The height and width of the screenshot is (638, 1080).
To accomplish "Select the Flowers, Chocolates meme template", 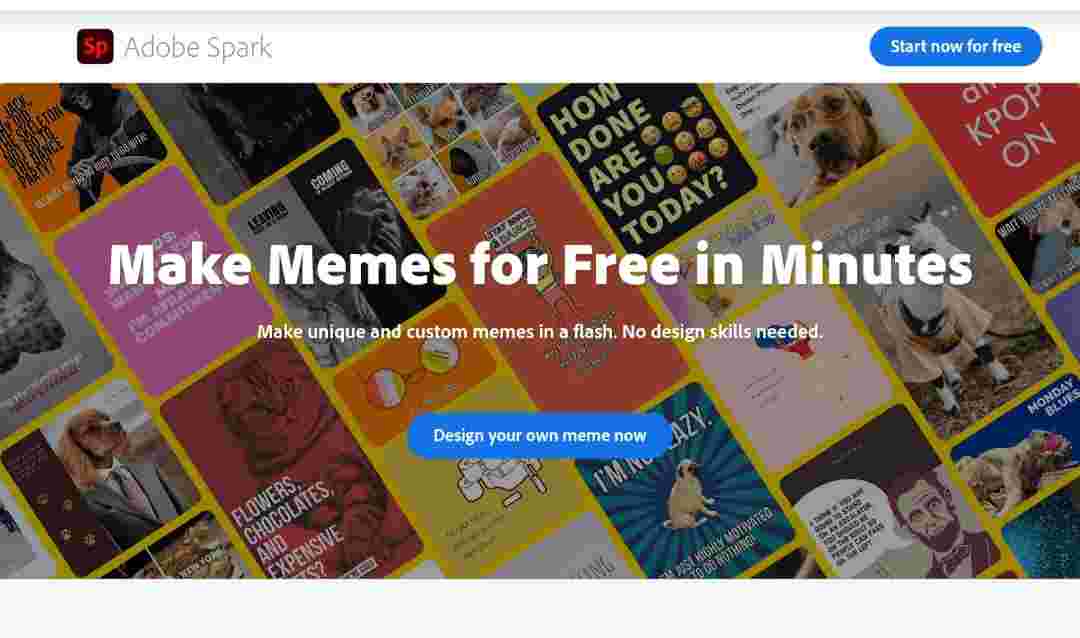I will click(x=289, y=469).
